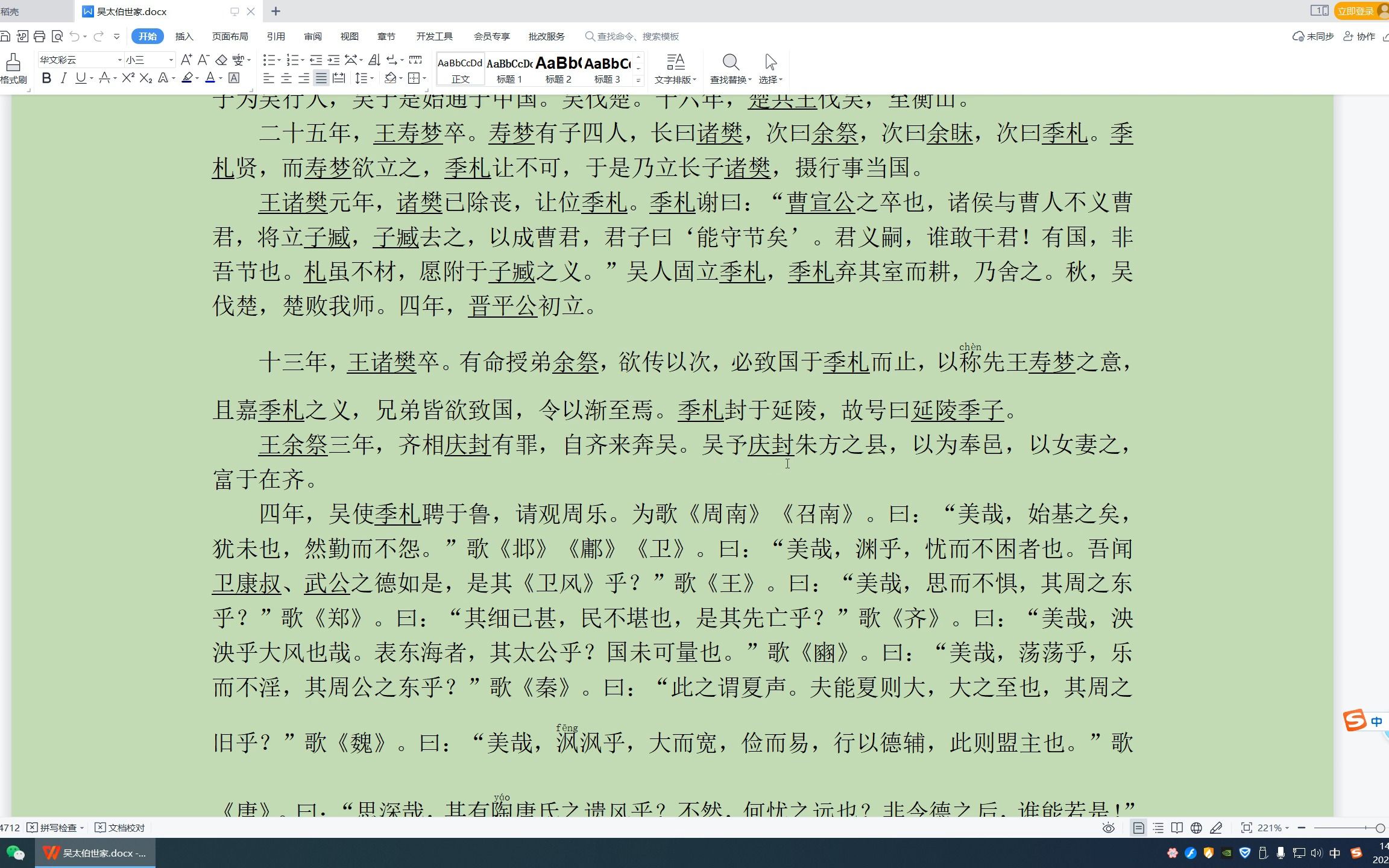
Task: Switch to outline view in status bar
Action: point(1158,828)
